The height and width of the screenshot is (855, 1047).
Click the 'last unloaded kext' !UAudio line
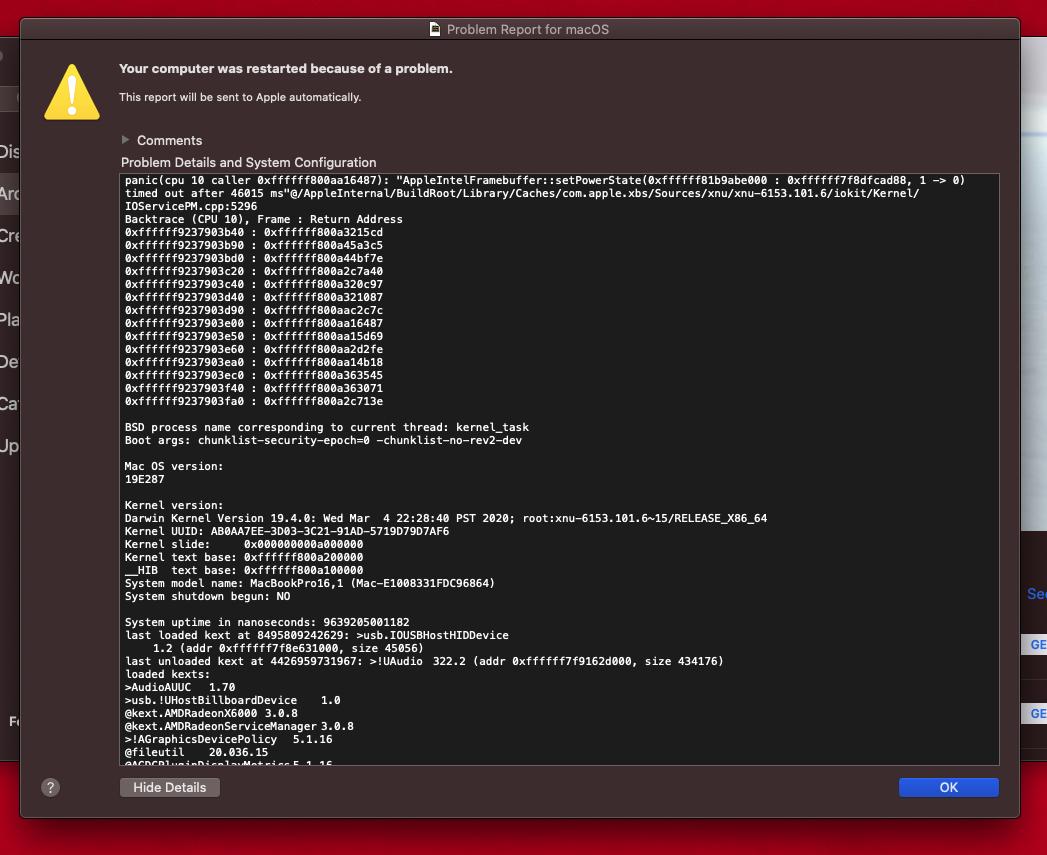[424, 662]
